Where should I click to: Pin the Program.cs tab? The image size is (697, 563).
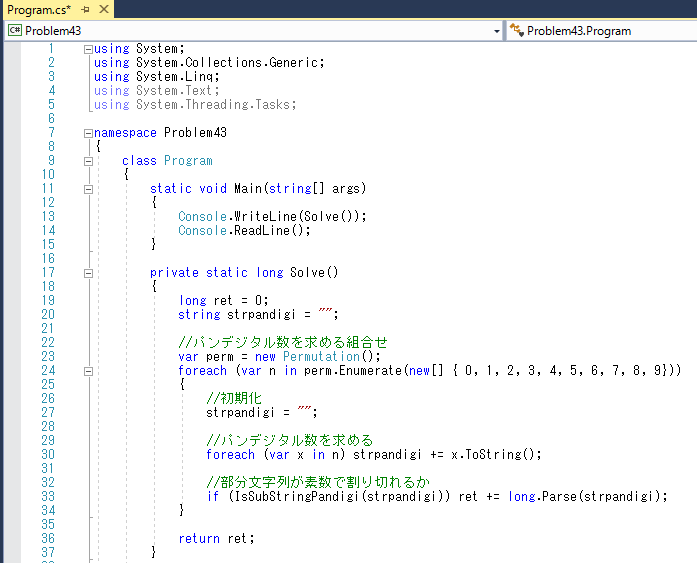coord(85,9)
